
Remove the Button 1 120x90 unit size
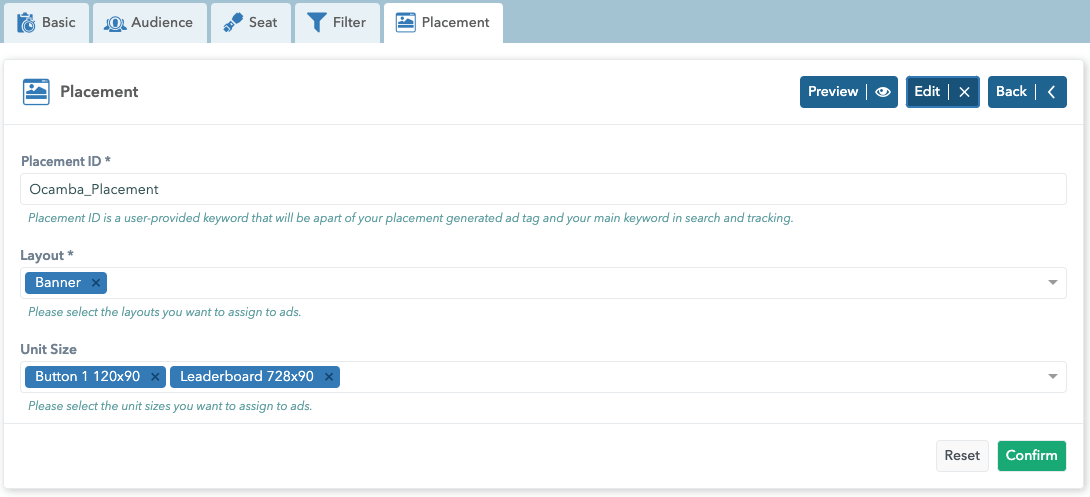(x=155, y=377)
